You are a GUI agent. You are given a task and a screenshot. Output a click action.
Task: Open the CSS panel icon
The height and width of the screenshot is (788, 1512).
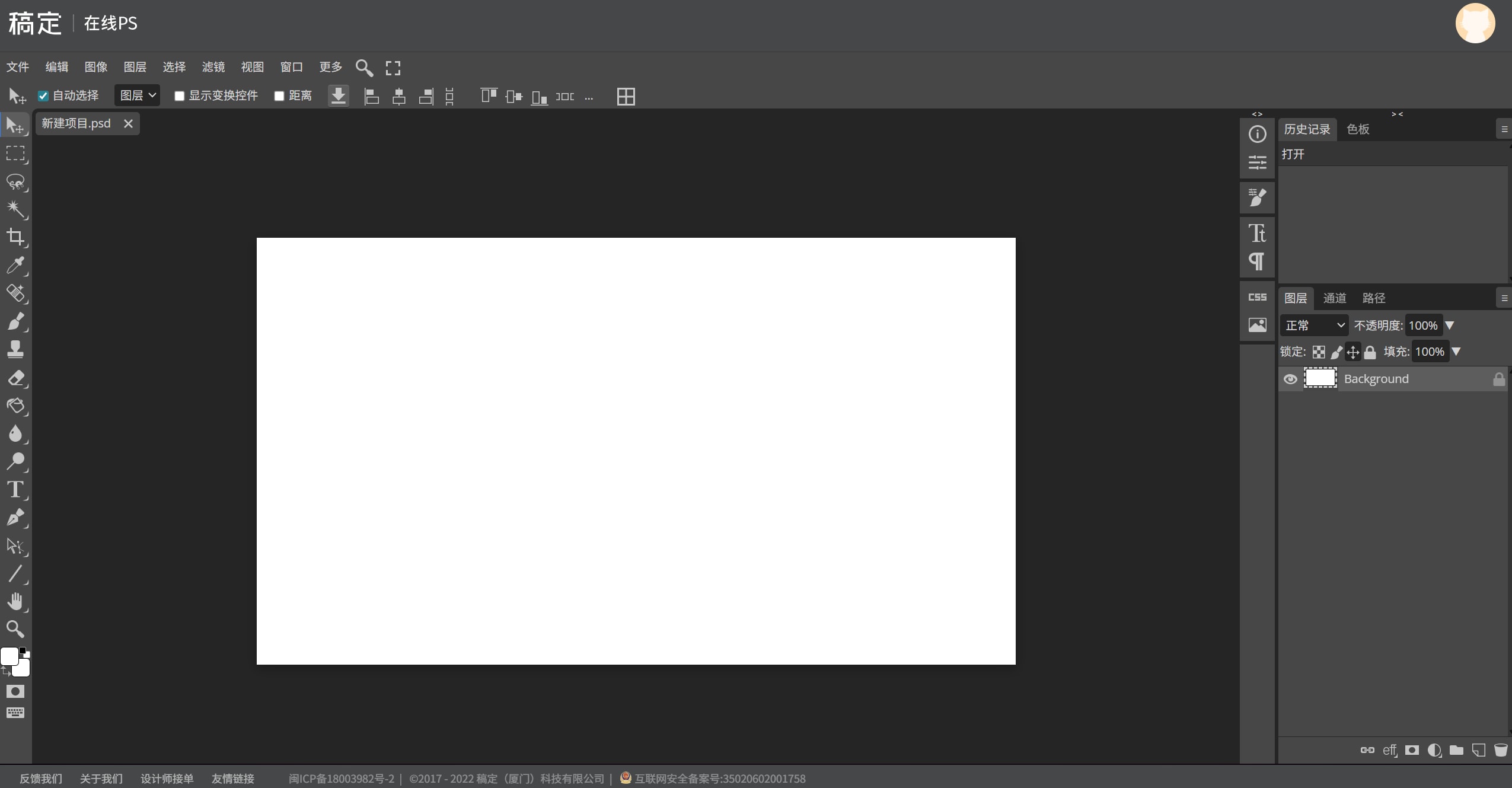point(1257,297)
